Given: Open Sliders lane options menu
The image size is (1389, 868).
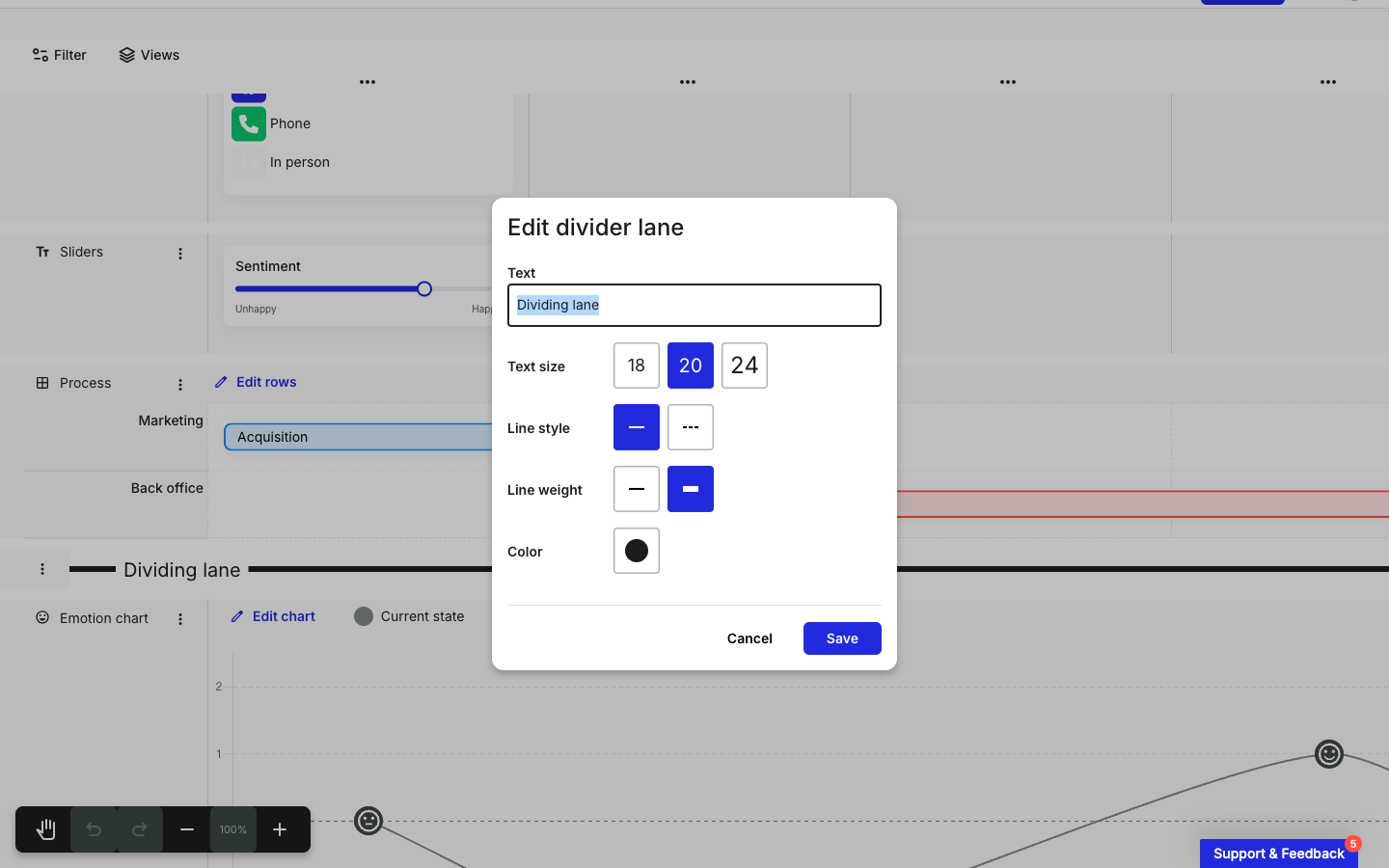Looking at the screenshot, I should click(180, 254).
